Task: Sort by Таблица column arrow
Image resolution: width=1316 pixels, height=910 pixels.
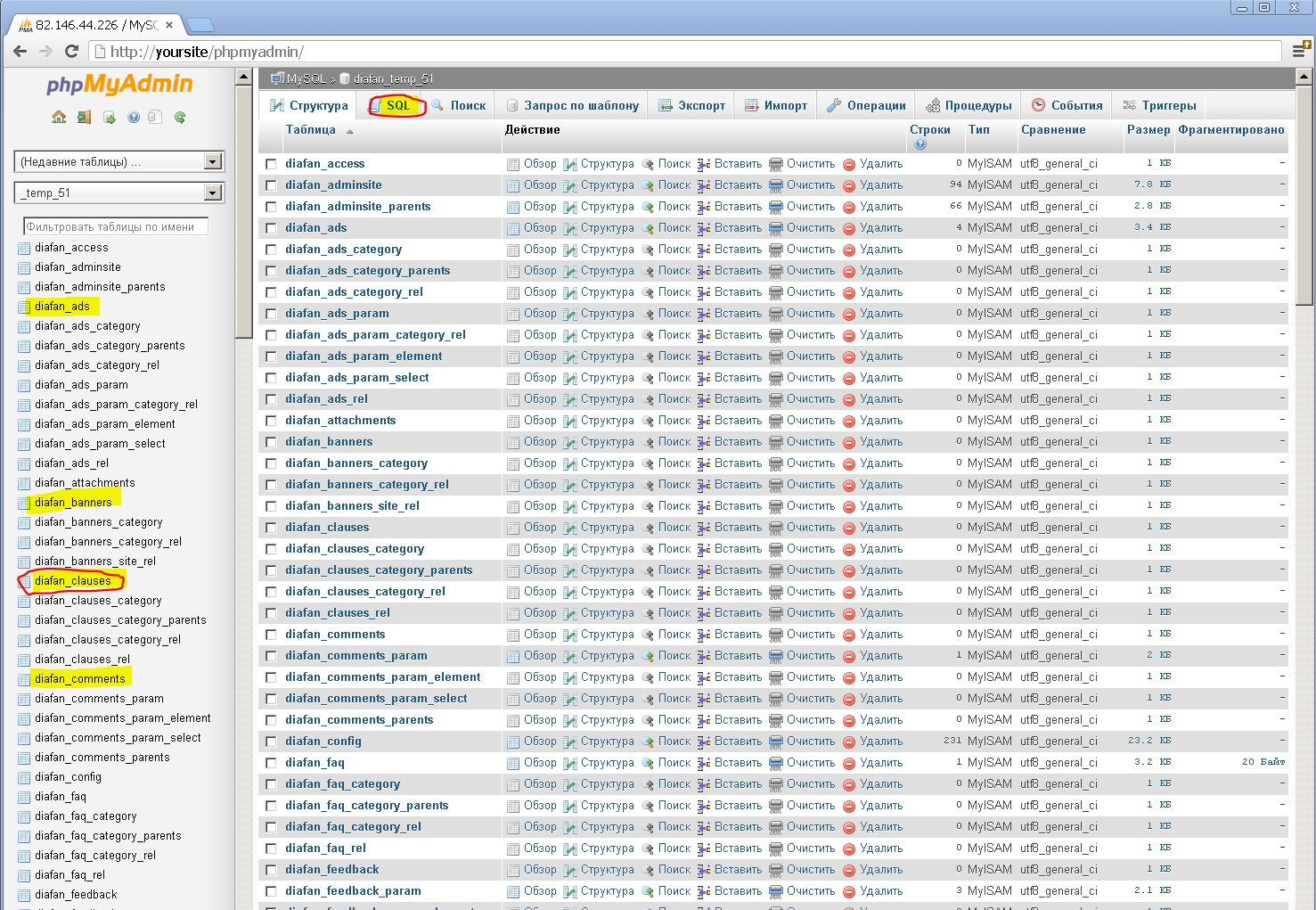Action: 349,131
